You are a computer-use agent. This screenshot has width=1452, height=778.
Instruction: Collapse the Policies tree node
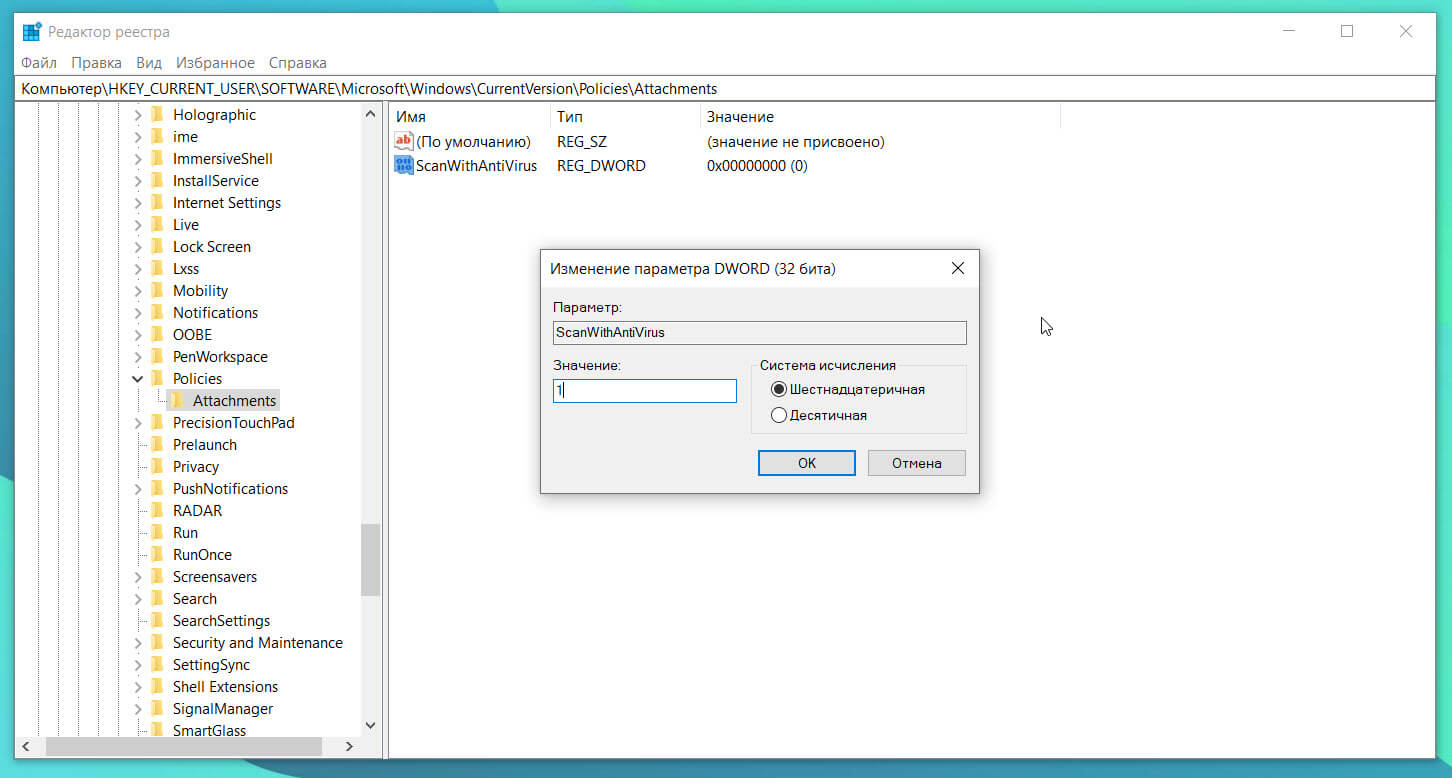click(x=138, y=379)
